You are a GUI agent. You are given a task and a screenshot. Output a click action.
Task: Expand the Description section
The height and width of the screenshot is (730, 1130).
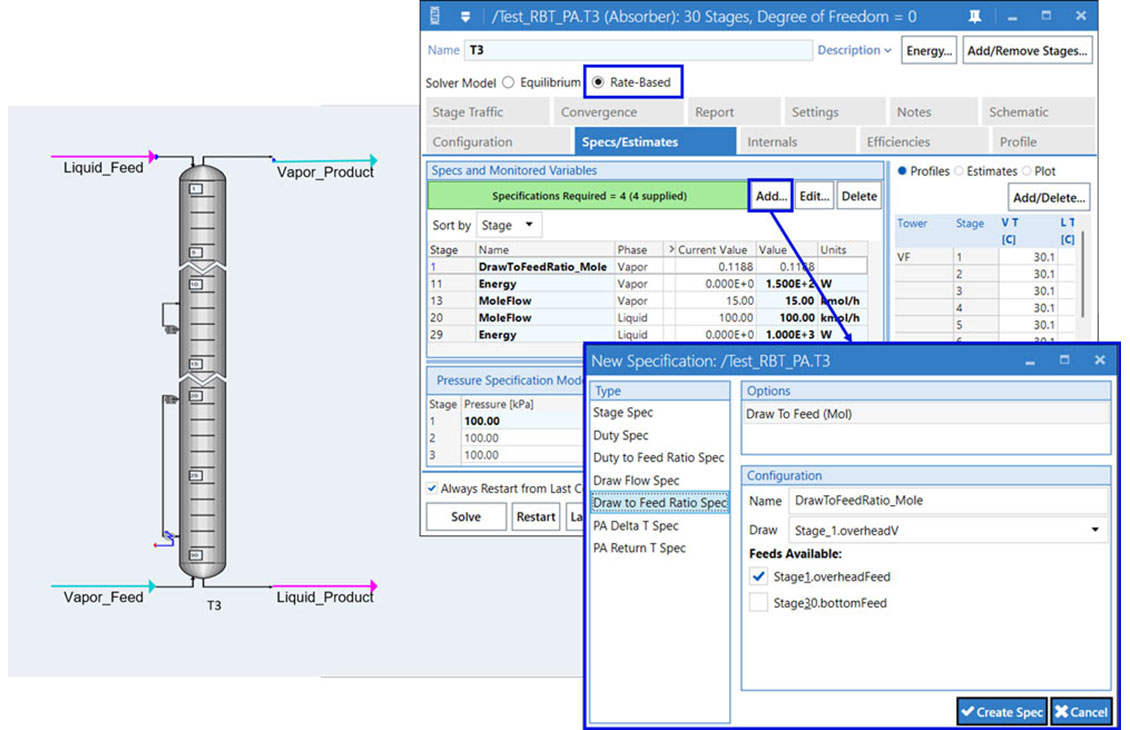(854, 50)
